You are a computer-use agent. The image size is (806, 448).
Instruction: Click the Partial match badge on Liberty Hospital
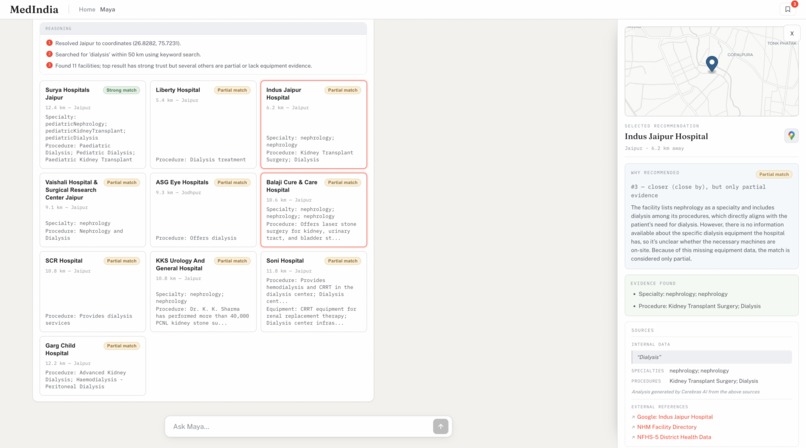(x=232, y=90)
